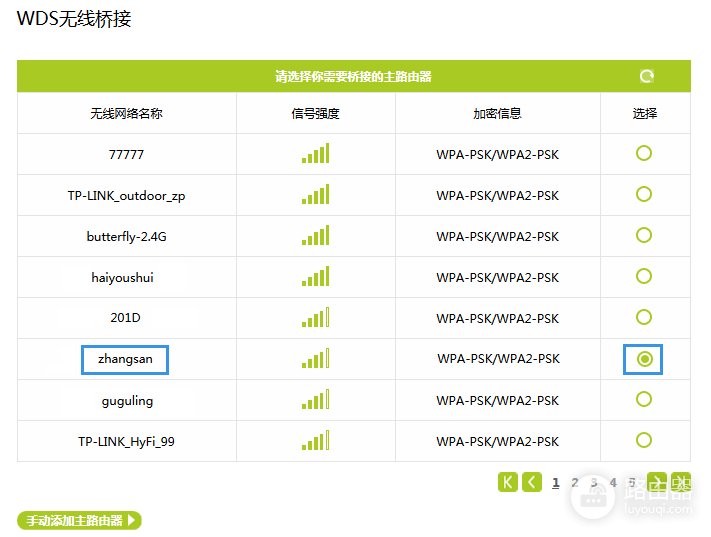Image resolution: width=711 pixels, height=537 pixels.
Task: Refresh the router scan list
Action: tap(647, 76)
